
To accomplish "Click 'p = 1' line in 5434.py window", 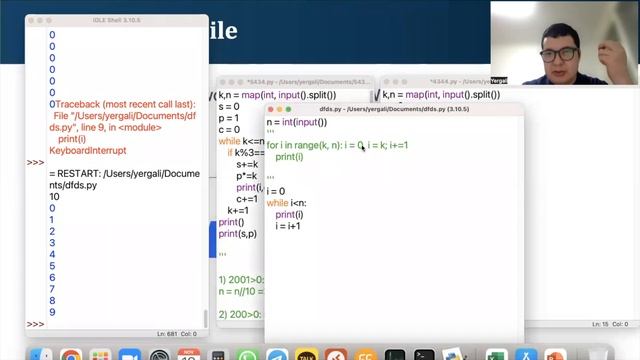I will 229,118.
